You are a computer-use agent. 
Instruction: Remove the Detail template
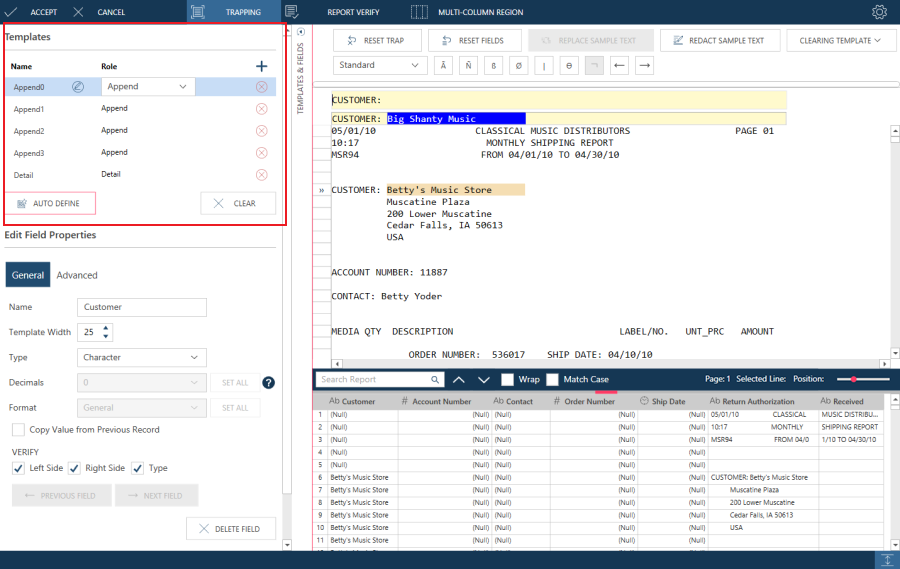[262, 175]
